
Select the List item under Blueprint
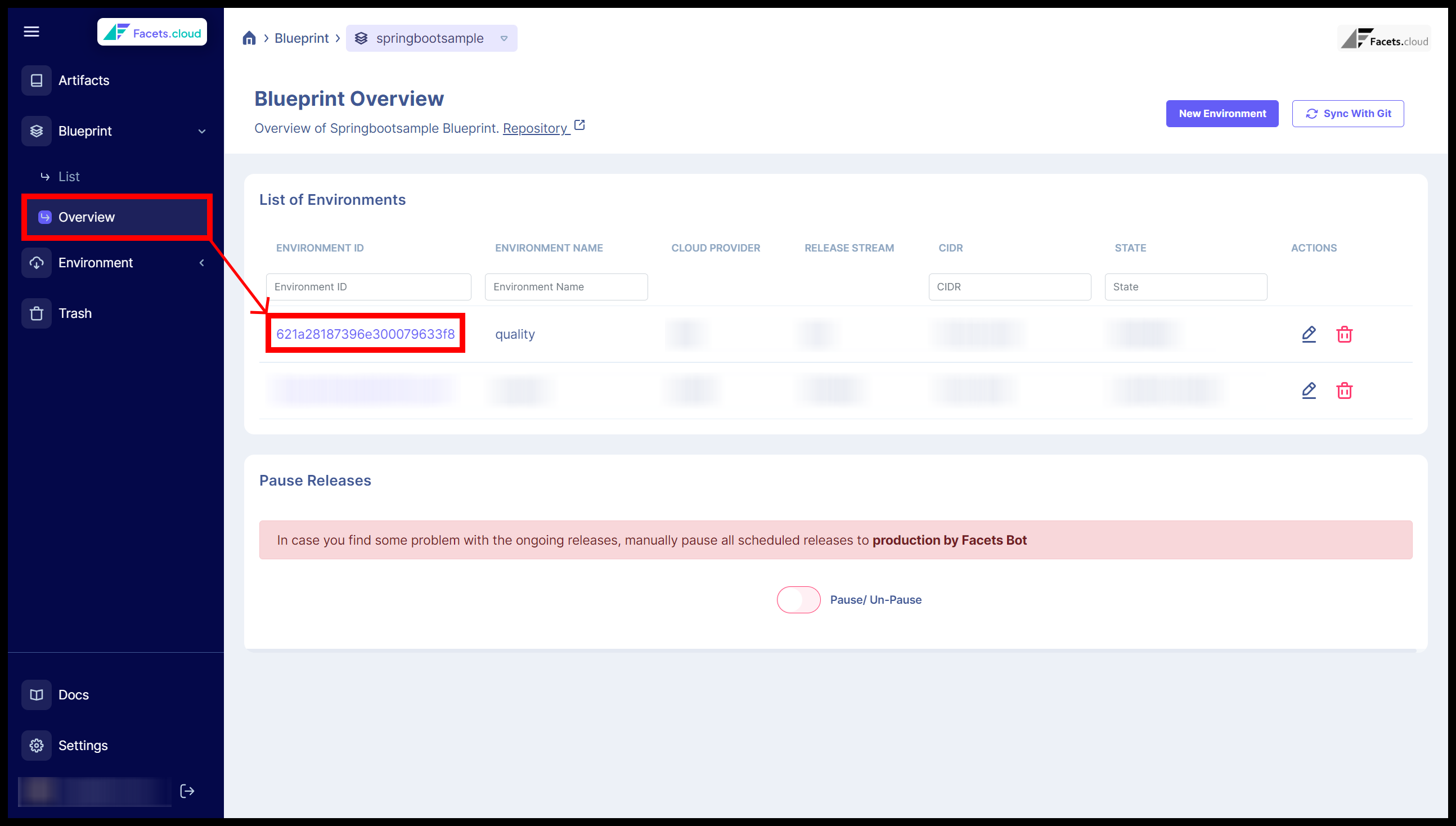click(69, 177)
